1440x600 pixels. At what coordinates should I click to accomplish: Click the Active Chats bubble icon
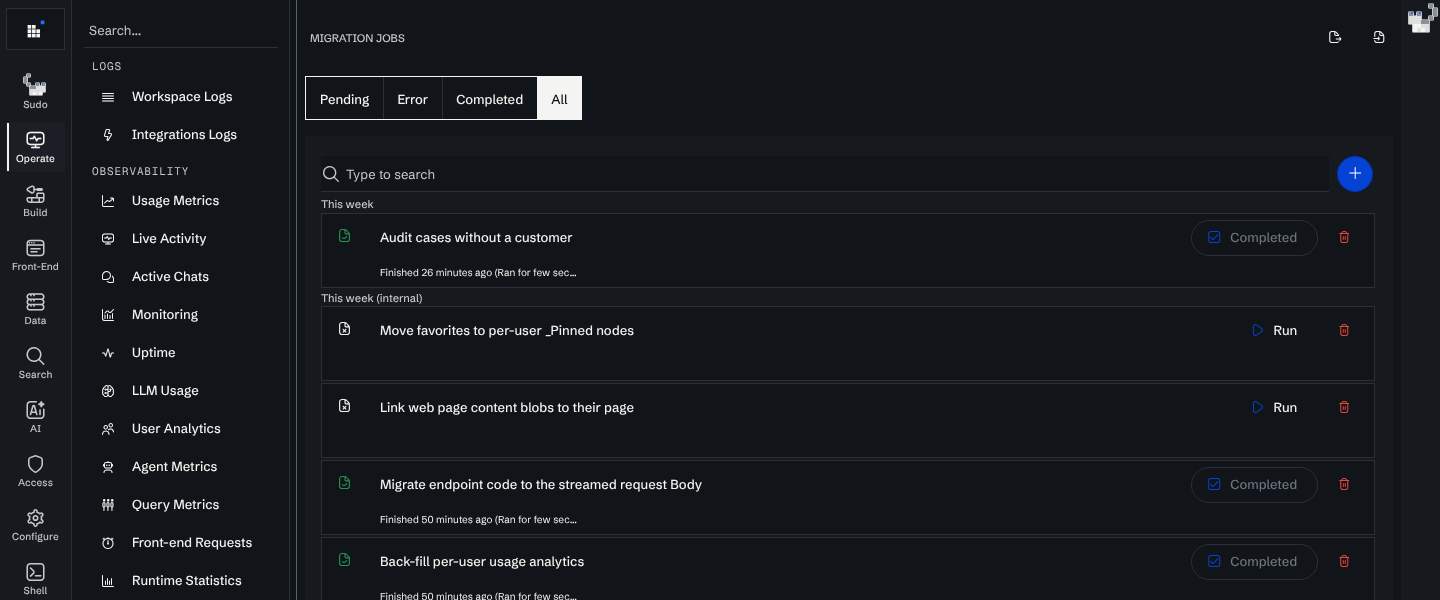point(108,277)
